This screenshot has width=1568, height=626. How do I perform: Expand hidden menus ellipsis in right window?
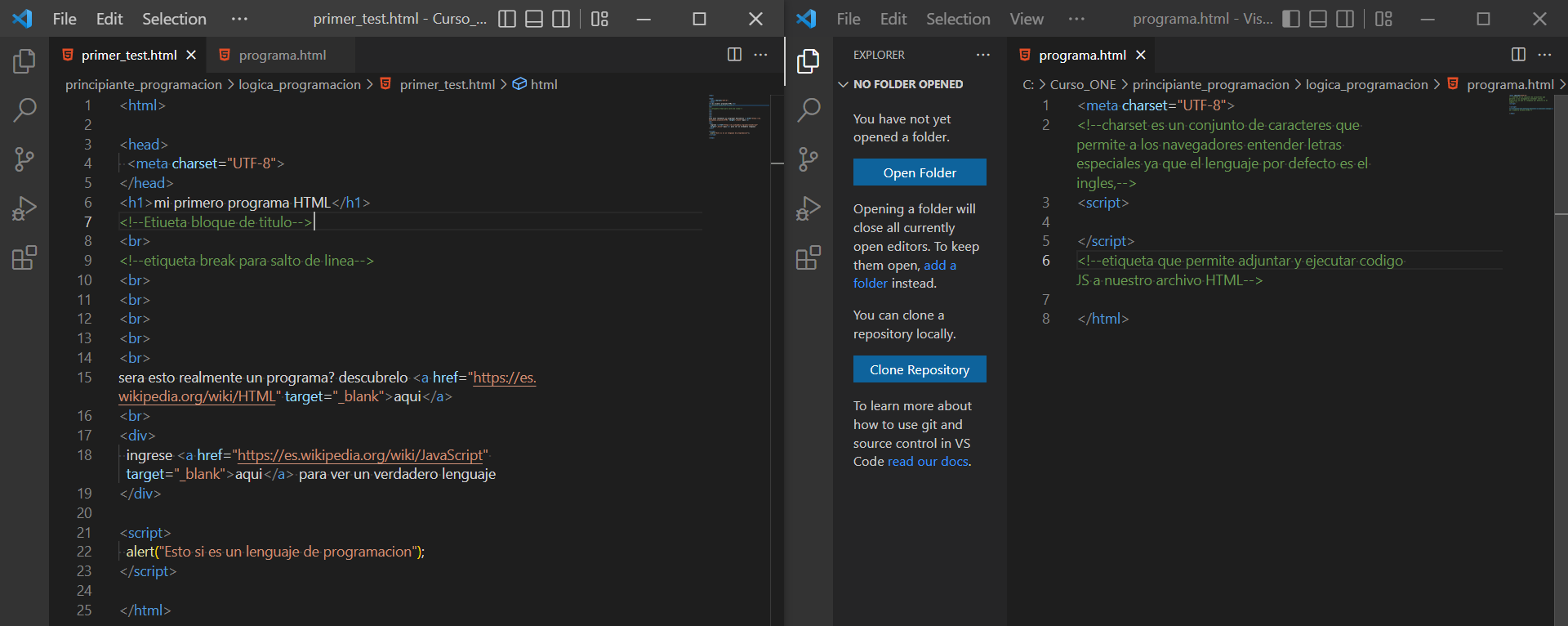[x=1077, y=19]
